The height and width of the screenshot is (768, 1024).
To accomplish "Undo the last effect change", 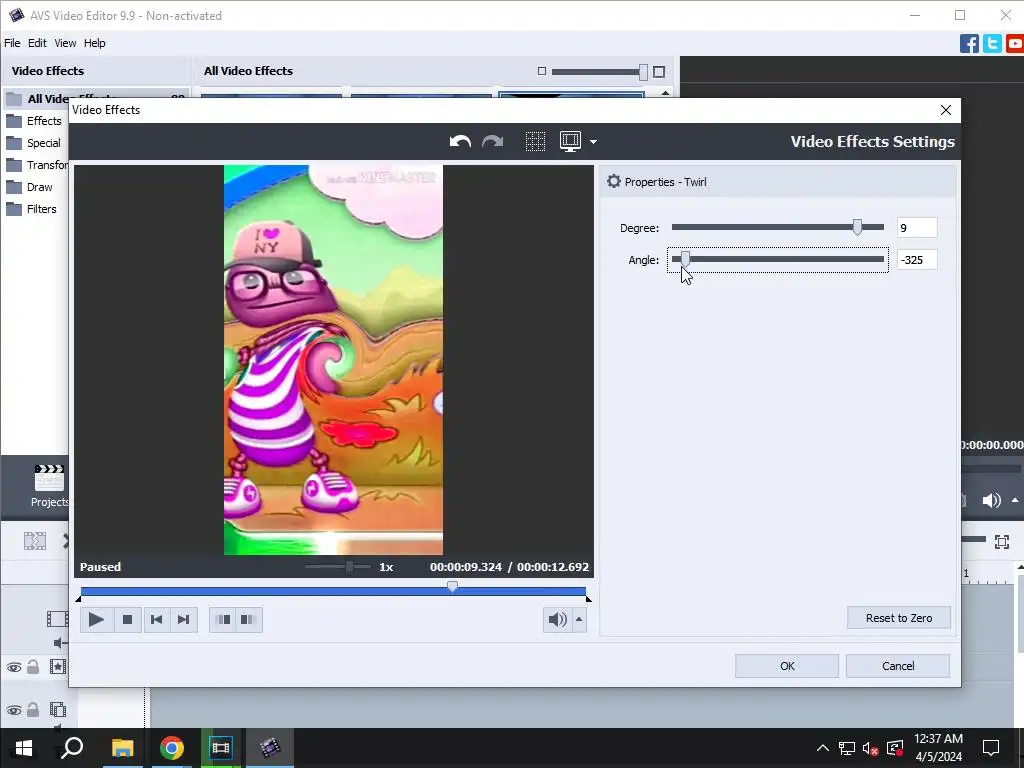I will [460, 142].
